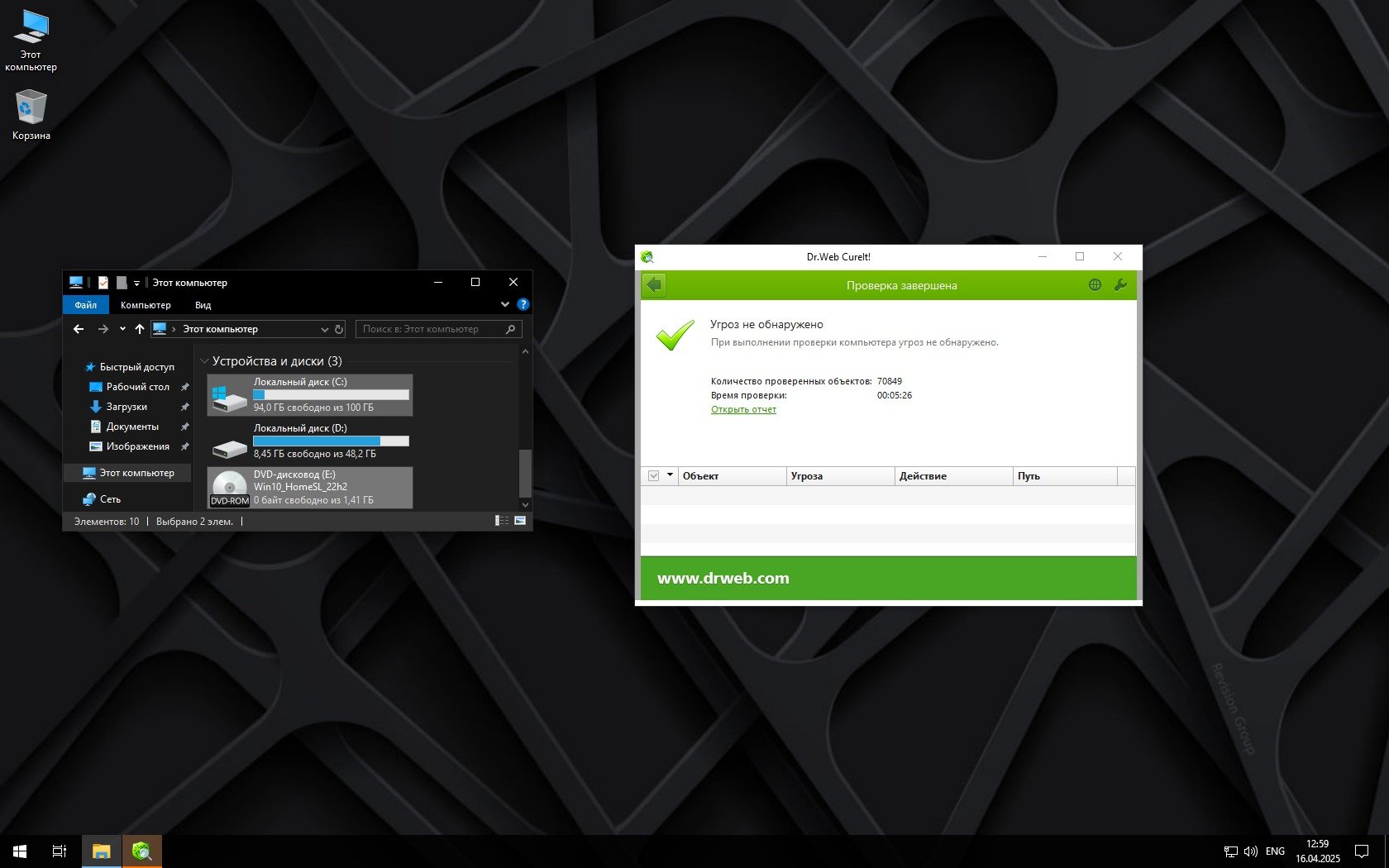The image size is (1389, 868).
Task: Refresh the Explorer address bar location
Action: tap(339, 329)
